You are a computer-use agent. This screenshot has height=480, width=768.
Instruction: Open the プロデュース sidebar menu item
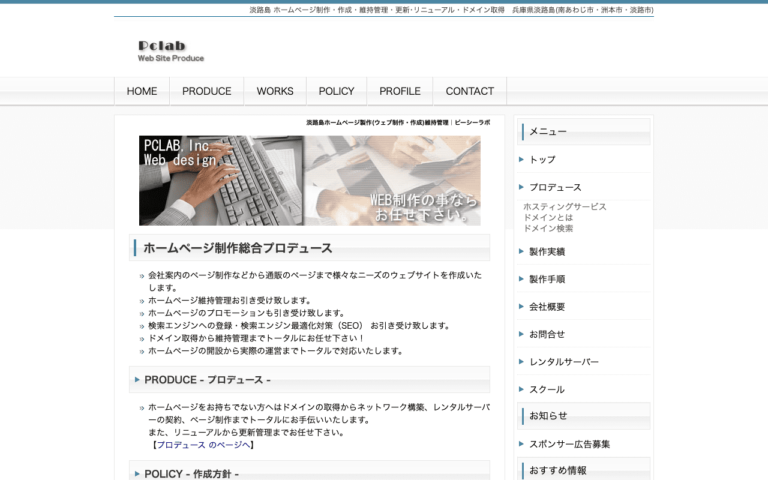(x=555, y=187)
